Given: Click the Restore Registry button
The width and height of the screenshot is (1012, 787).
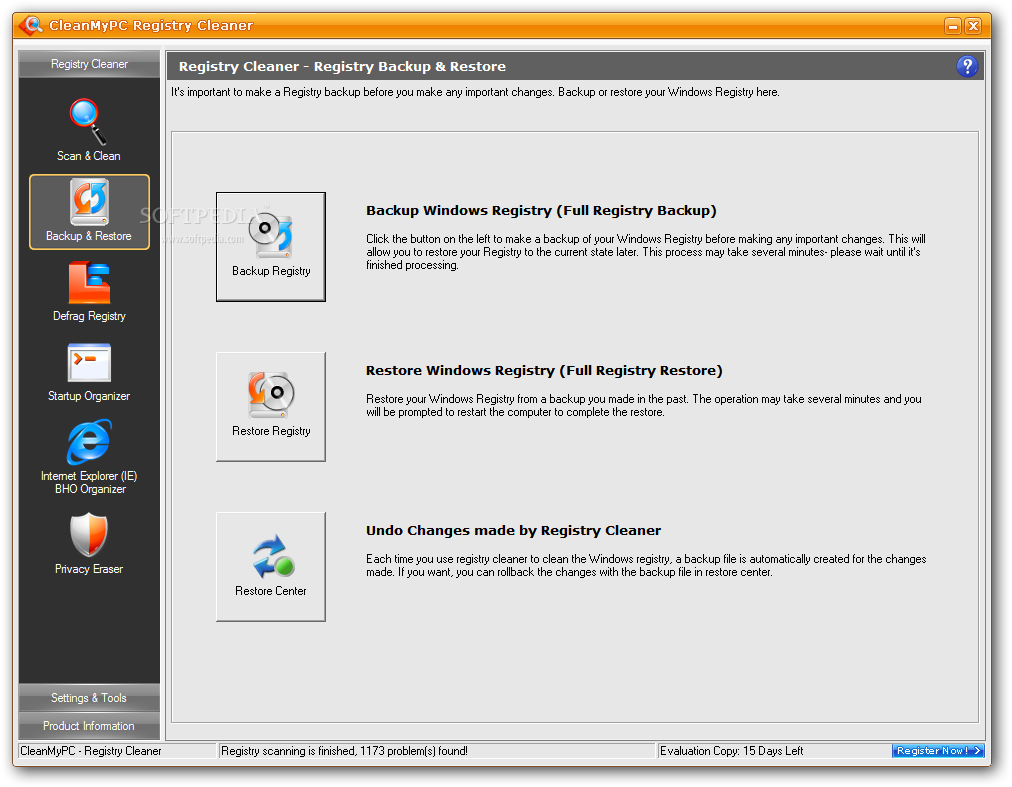Looking at the screenshot, I should pyautogui.click(x=271, y=407).
